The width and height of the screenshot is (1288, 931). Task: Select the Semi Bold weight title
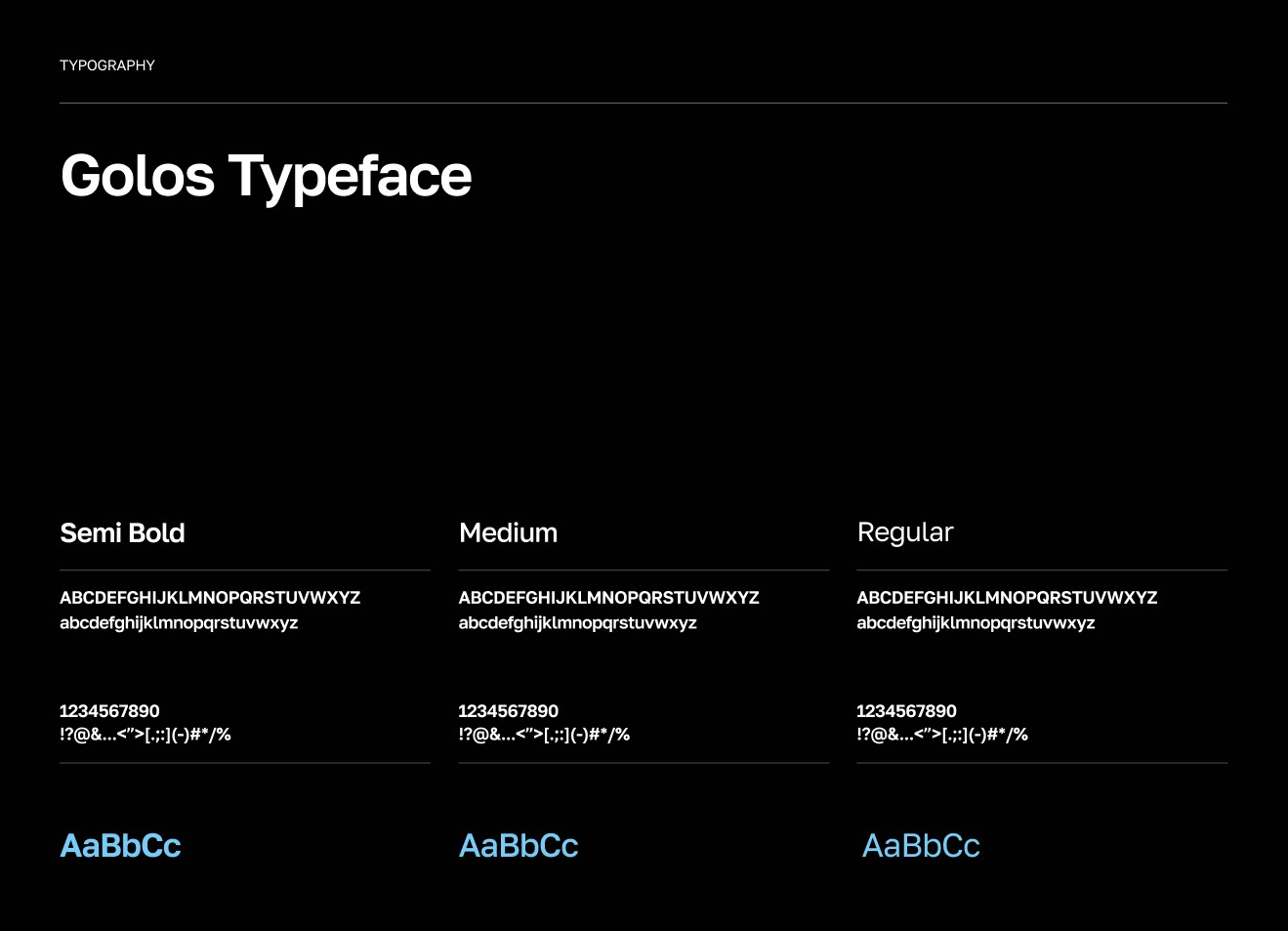tap(122, 533)
